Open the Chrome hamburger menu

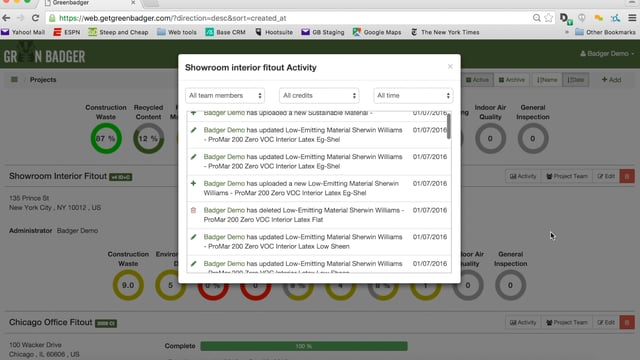click(x=632, y=18)
